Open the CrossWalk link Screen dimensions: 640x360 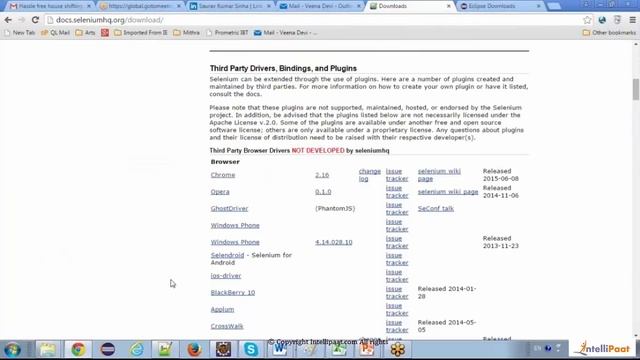[x=227, y=326]
